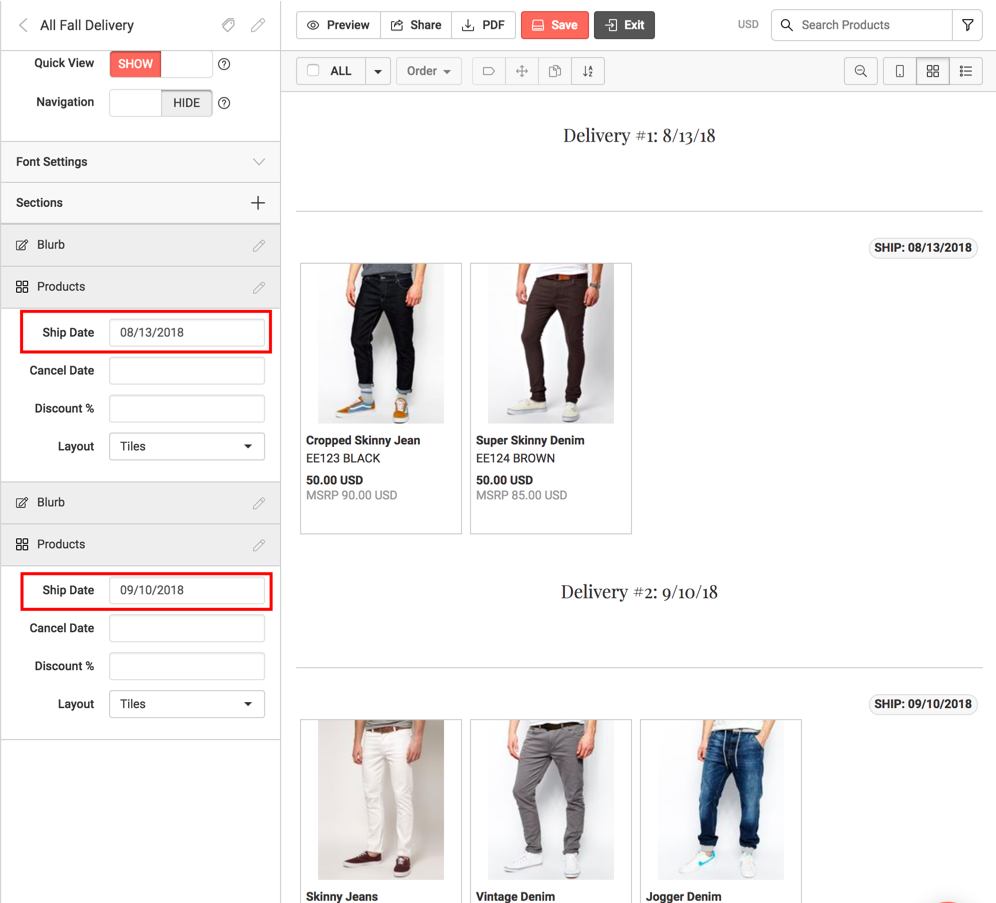Screen dimensions: 996x903
Task: Switch to list view icon
Action: [x=966, y=71]
